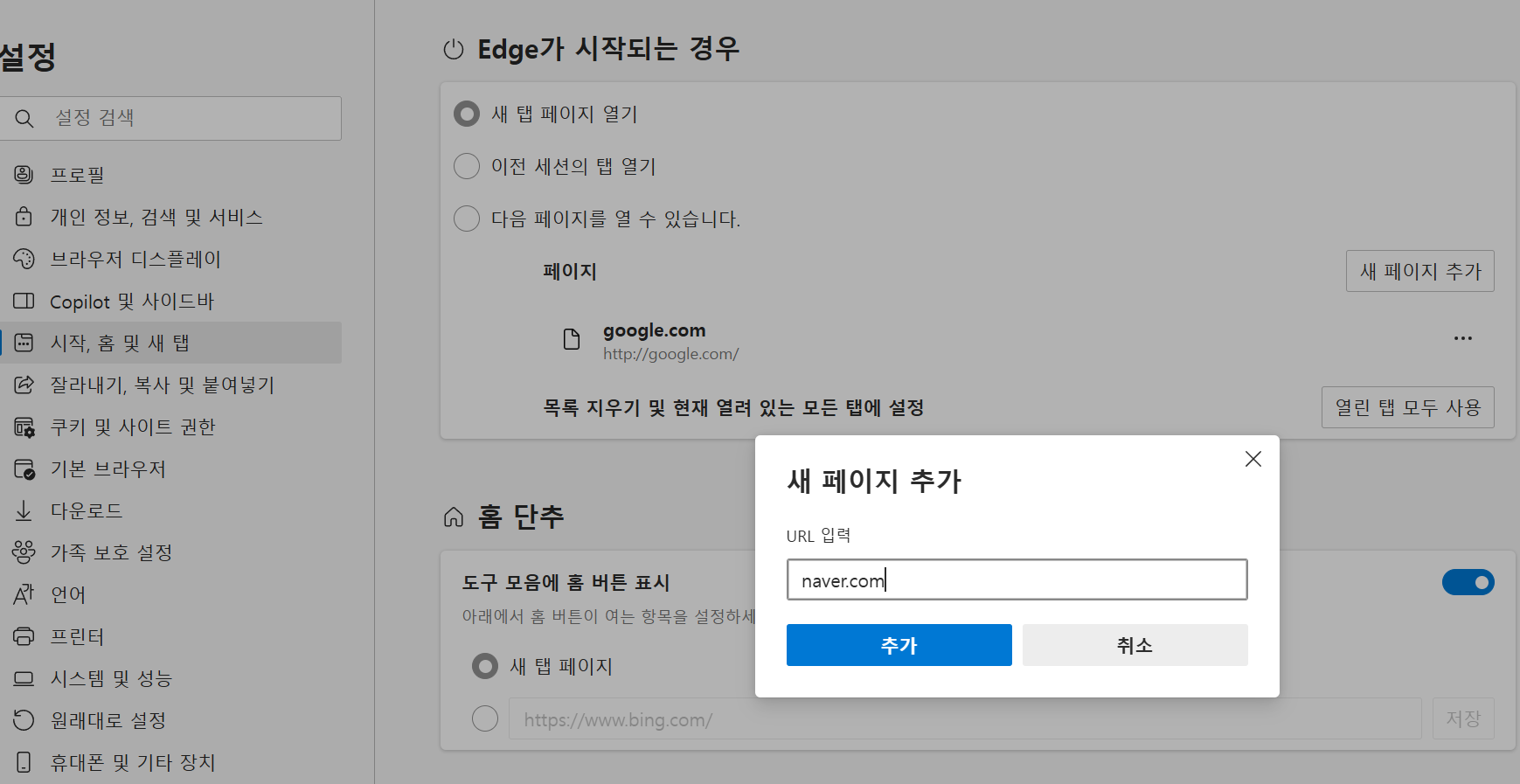Click the cookie icon for 쿠키 및 사이트 권한
Image resolution: width=1520 pixels, height=784 pixels.
(x=24, y=427)
